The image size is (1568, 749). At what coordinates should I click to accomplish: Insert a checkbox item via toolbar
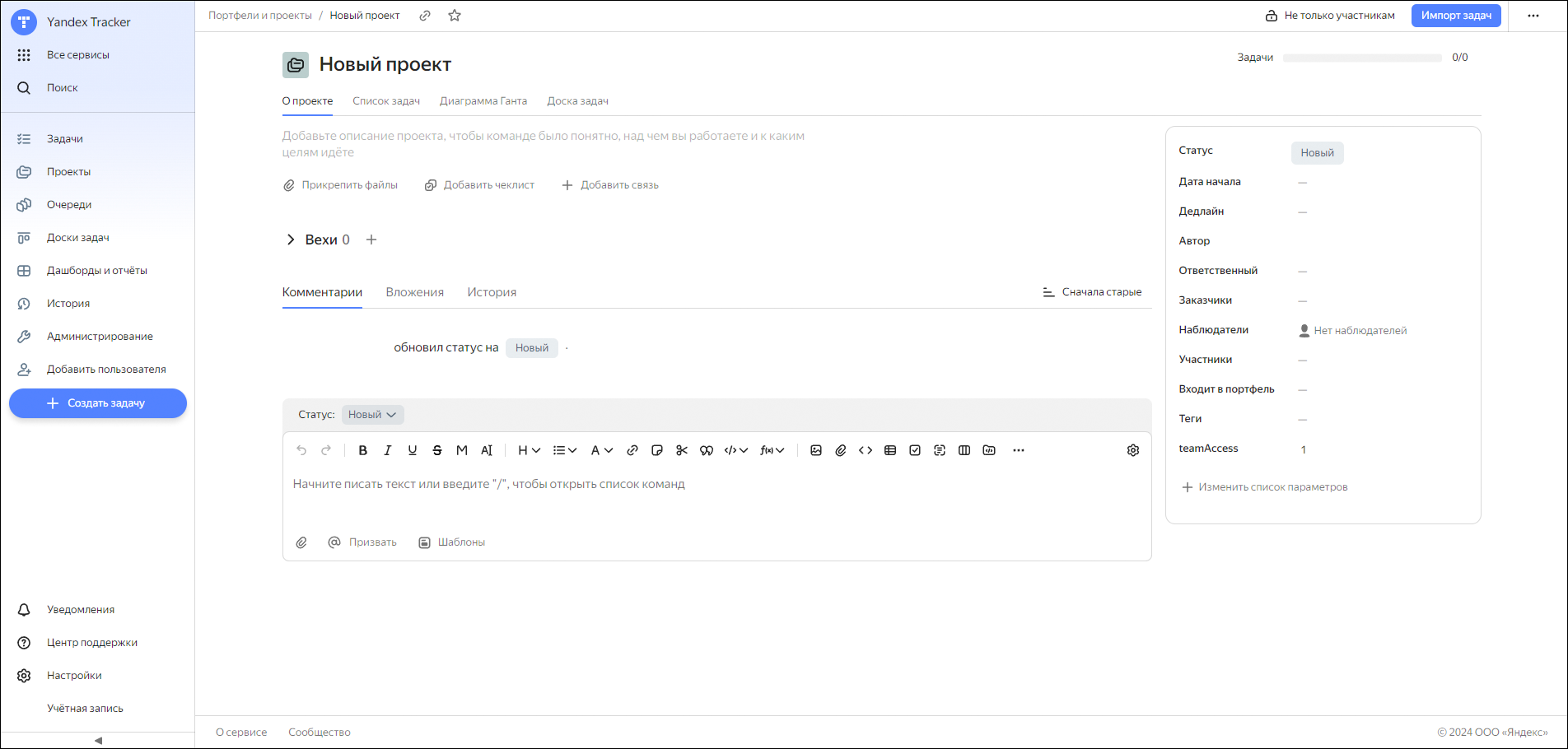coord(915,450)
